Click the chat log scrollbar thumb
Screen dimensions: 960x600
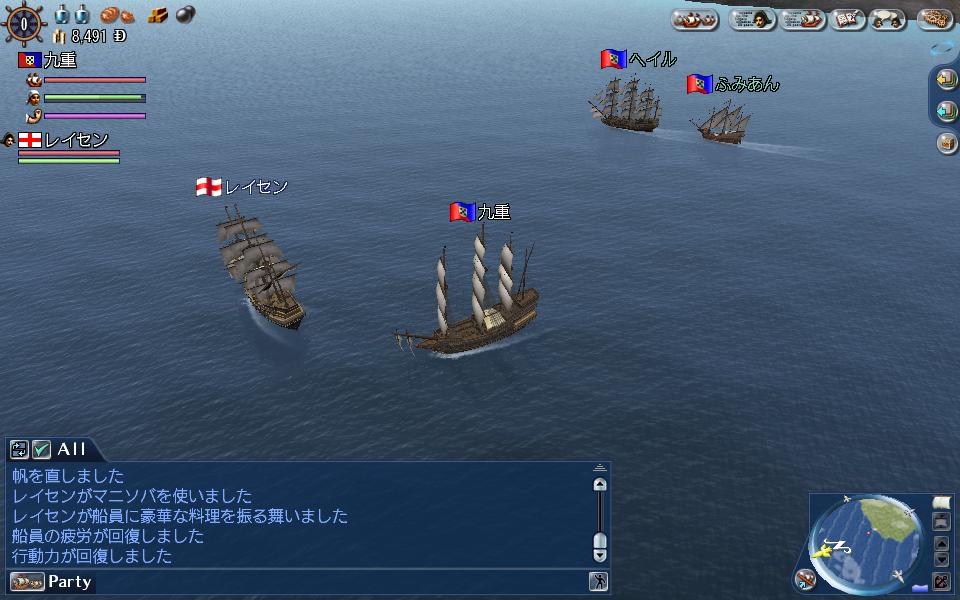pos(600,541)
